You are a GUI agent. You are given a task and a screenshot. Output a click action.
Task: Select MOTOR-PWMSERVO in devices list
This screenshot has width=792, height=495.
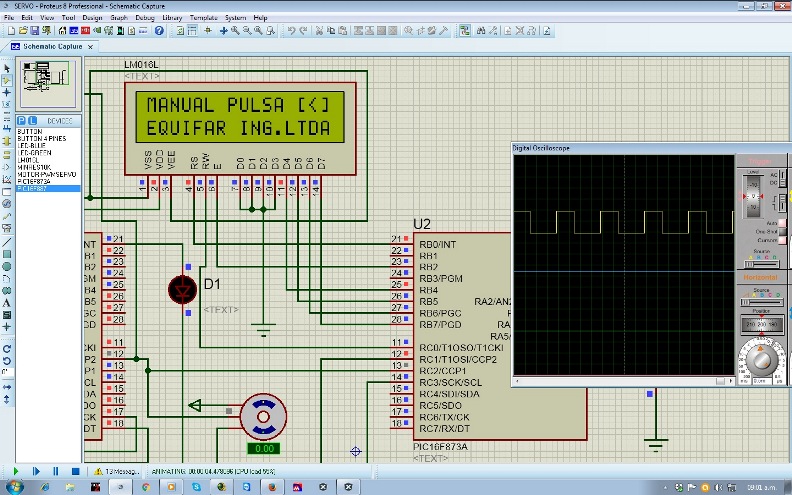coord(46,174)
